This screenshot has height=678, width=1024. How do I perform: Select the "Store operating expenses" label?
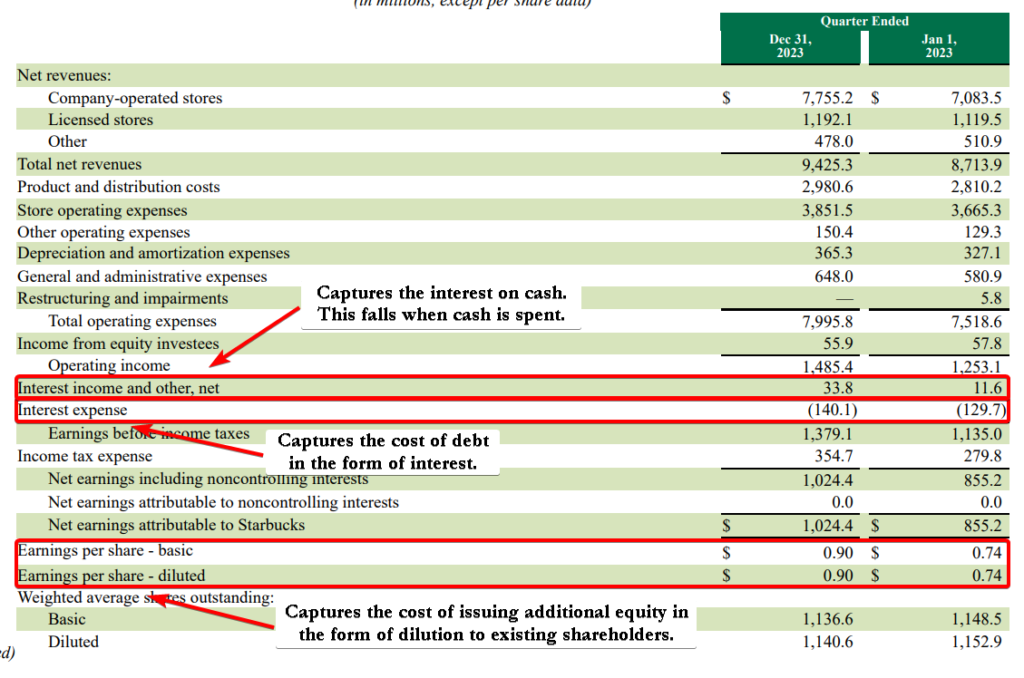point(103,210)
